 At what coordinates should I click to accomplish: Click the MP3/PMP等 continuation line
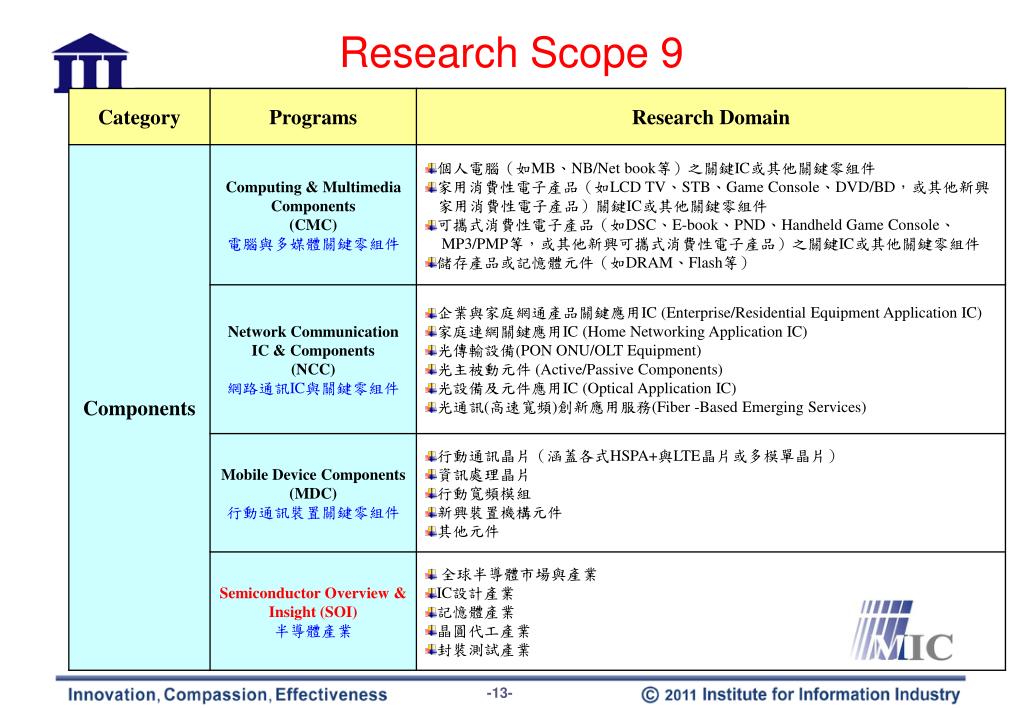click(x=710, y=244)
